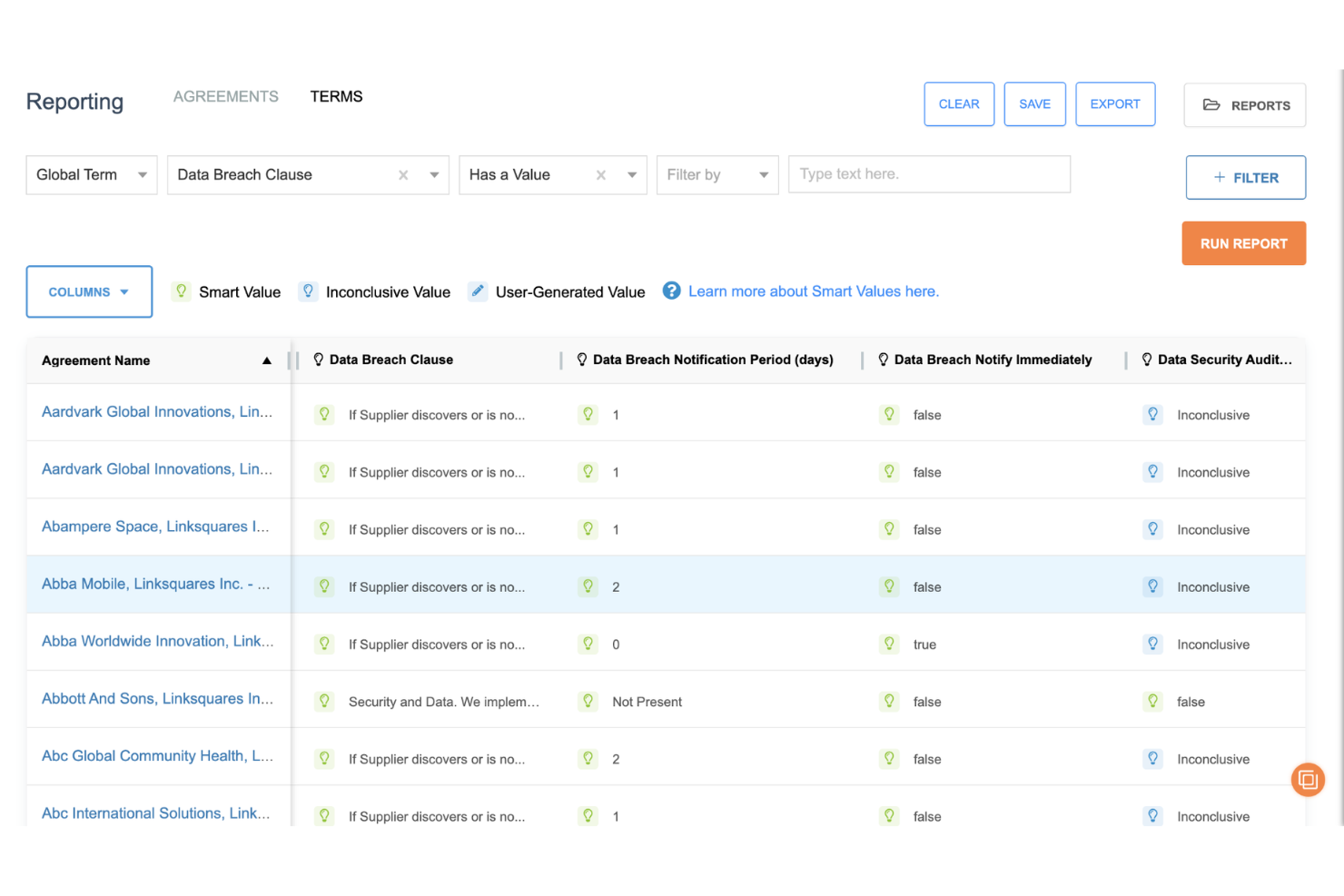This screenshot has width=1344, height=896.
Task: Click the Clear button
Action: point(959,104)
